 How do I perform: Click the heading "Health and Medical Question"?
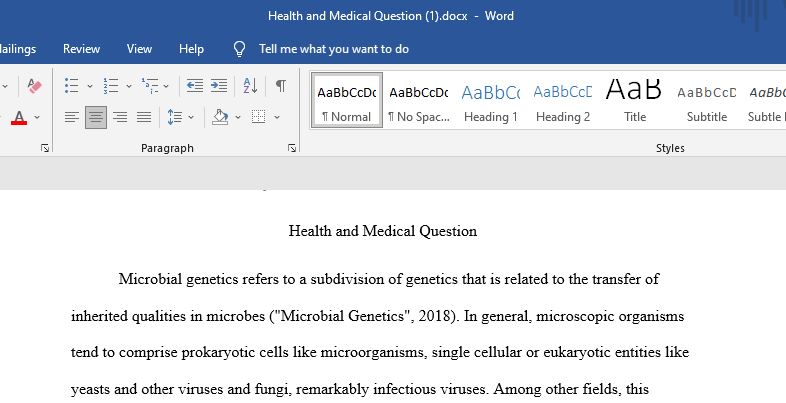pos(383,231)
